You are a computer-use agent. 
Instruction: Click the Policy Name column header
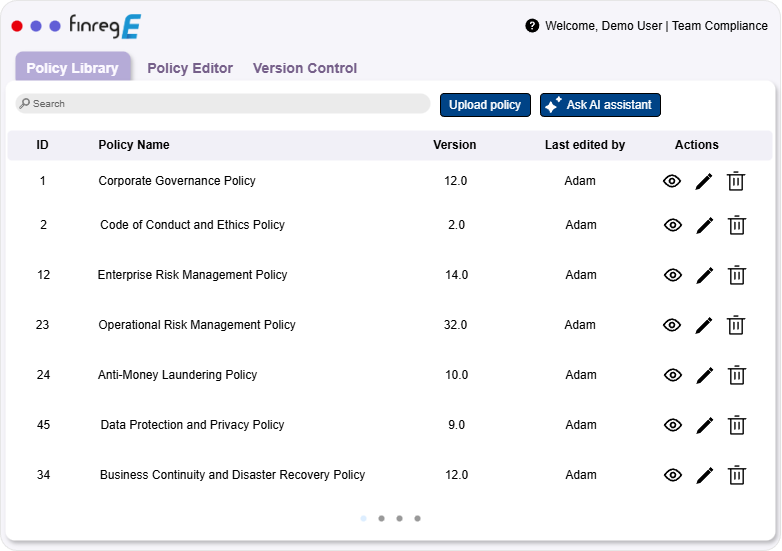[134, 145]
